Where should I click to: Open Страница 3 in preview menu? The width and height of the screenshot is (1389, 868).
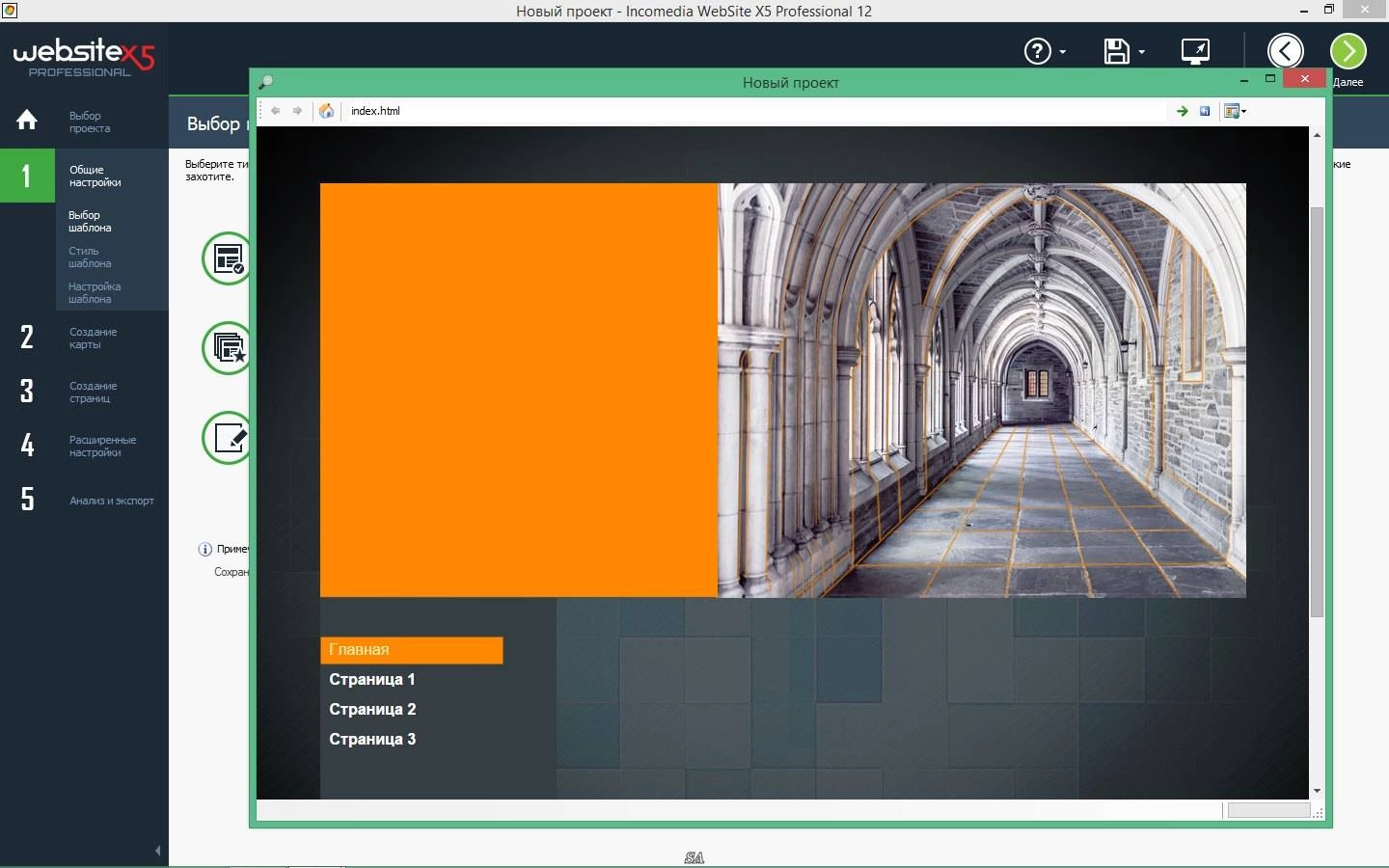coord(372,739)
